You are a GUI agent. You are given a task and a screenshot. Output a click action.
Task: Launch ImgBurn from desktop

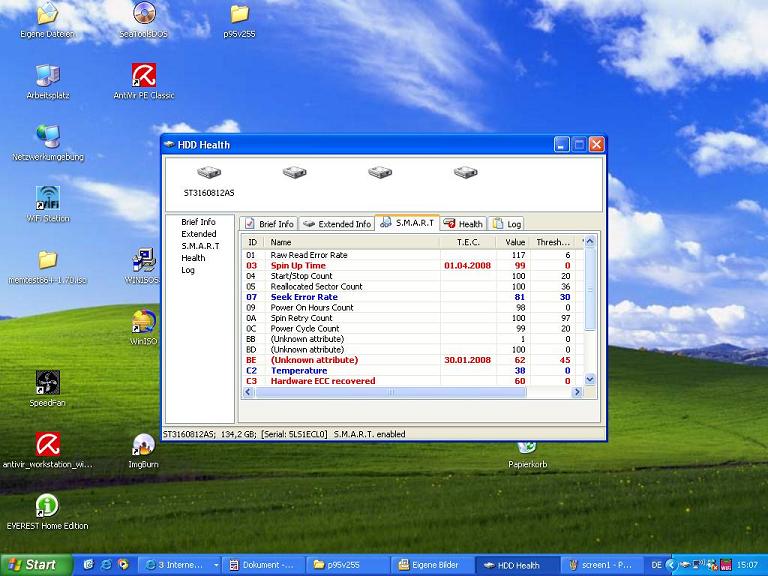coord(144,451)
